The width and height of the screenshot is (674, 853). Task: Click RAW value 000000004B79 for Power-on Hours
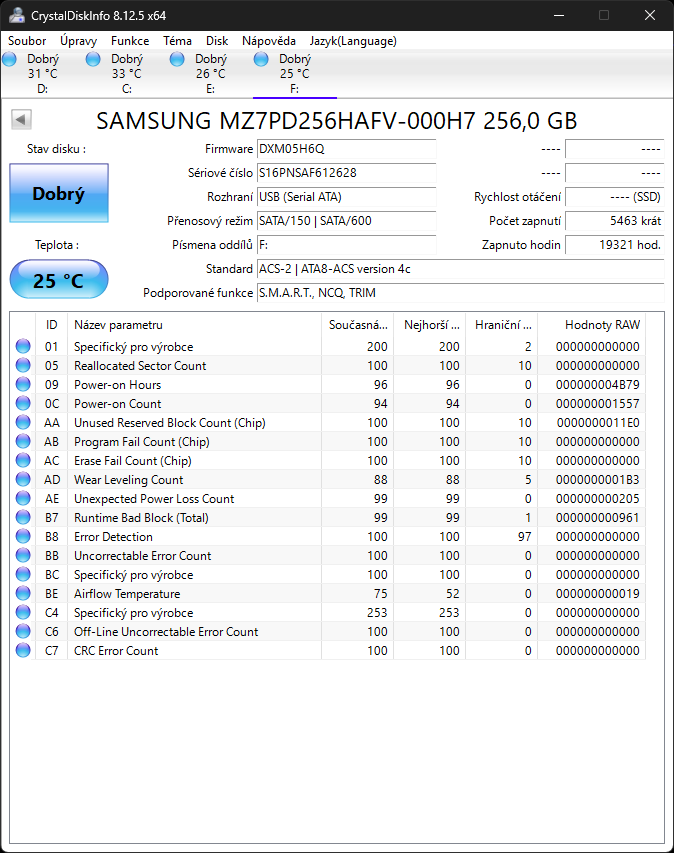597,385
